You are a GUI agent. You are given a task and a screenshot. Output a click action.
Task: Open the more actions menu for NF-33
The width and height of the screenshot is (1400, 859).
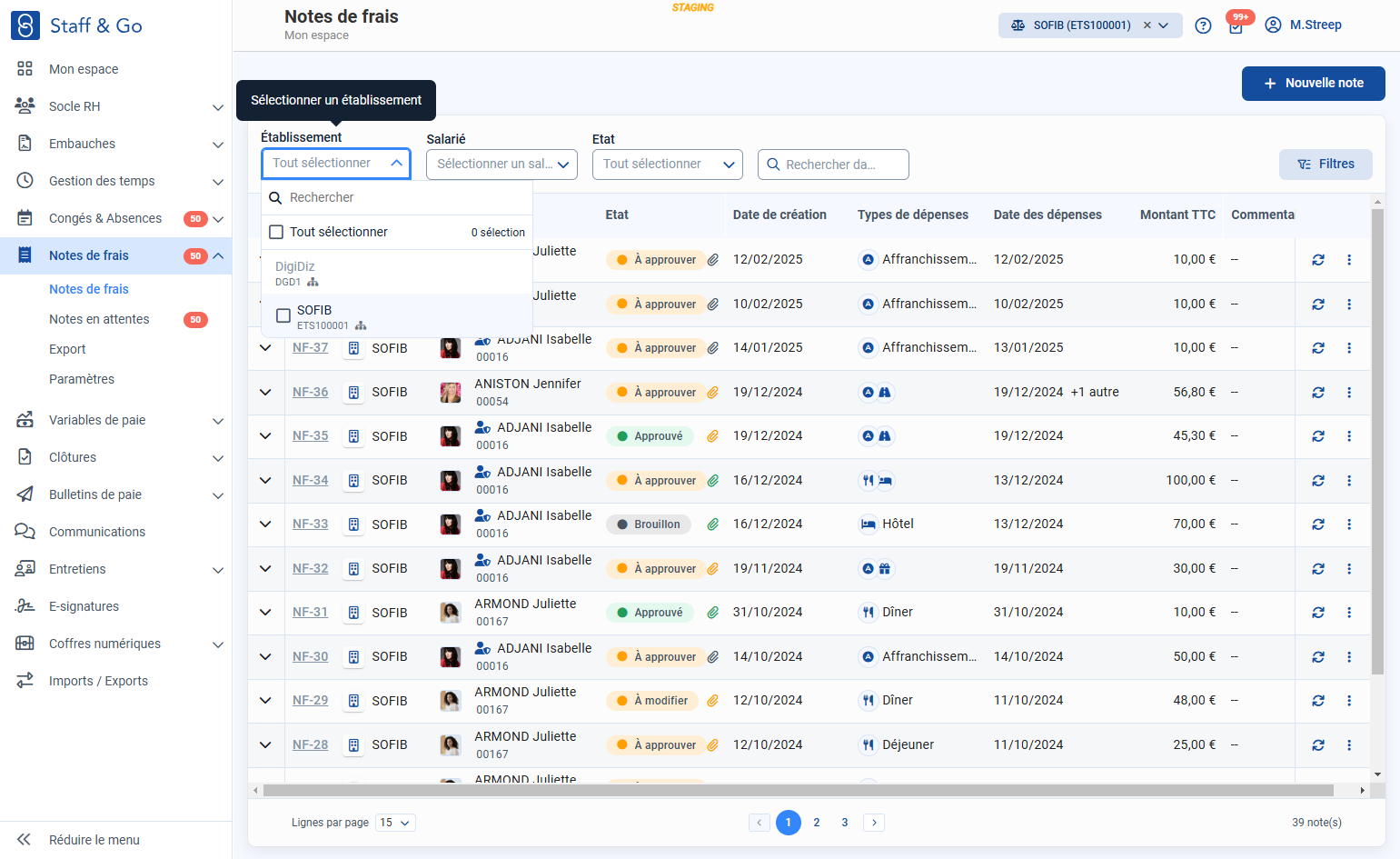[x=1349, y=524]
